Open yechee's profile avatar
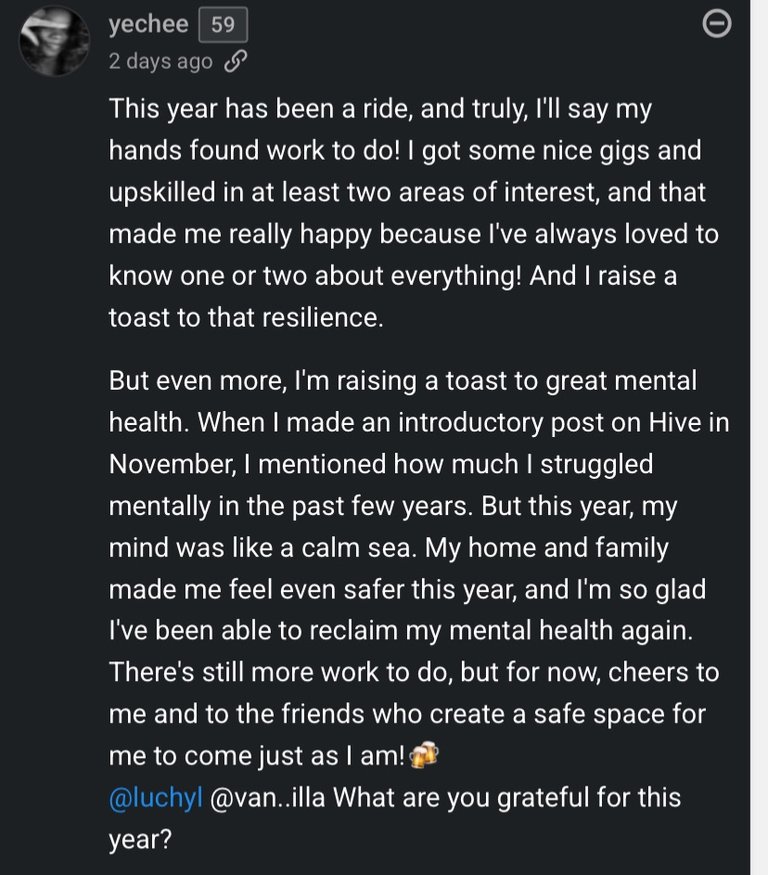The height and width of the screenshot is (875, 768). click(54, 41)
